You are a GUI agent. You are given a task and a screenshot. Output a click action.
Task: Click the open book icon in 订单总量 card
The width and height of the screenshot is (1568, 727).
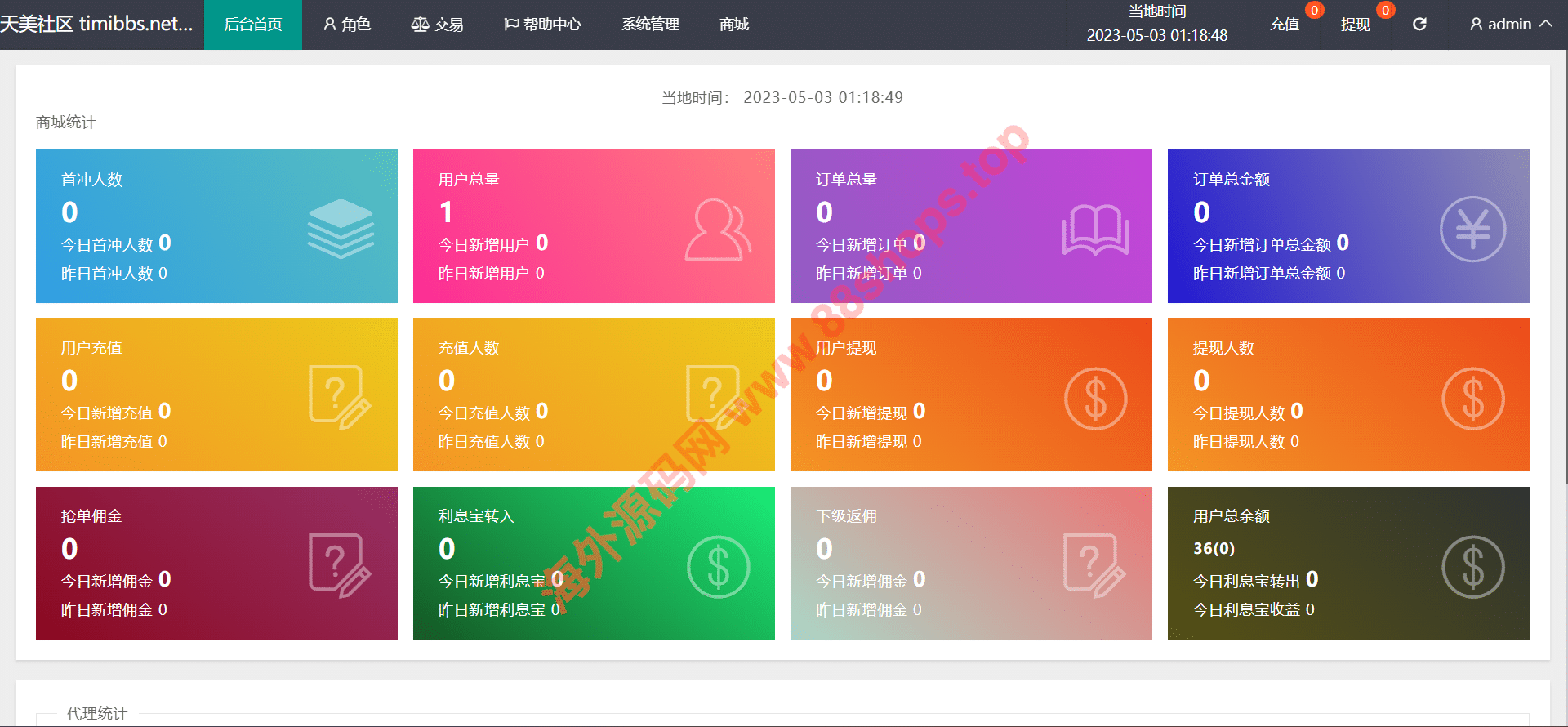[x=1095, y=230]
